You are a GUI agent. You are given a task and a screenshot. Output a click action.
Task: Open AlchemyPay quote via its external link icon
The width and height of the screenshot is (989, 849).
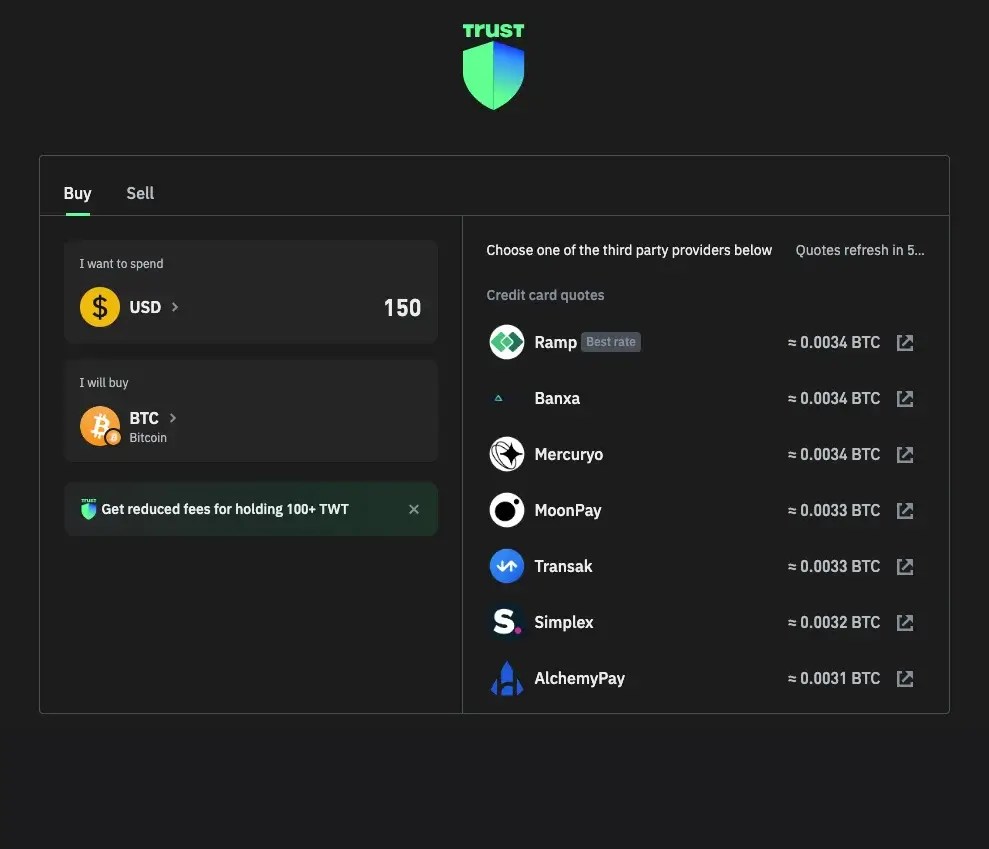coord(905,678)
